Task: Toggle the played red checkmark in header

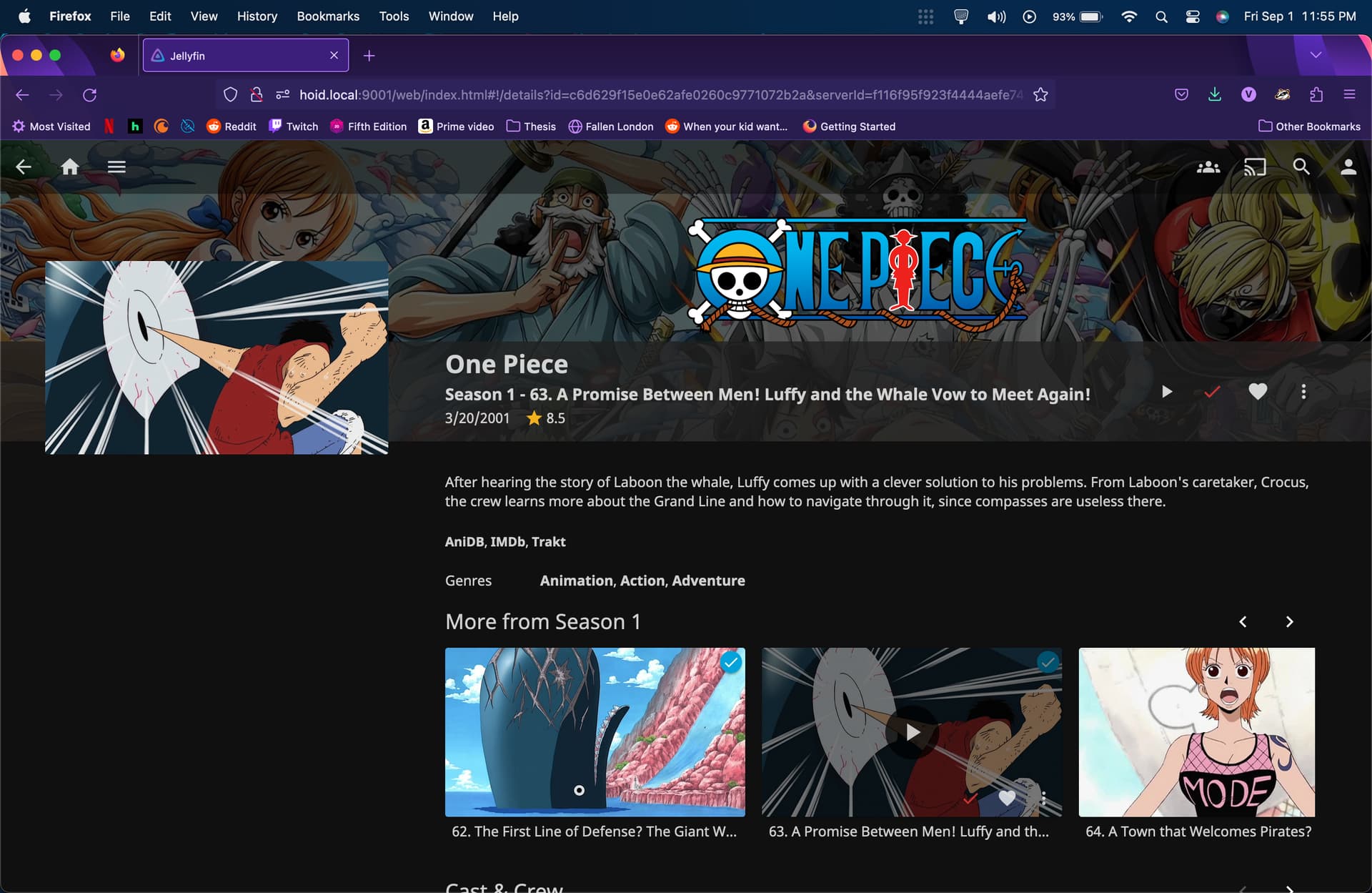Action: click(x=1212, y=392)
